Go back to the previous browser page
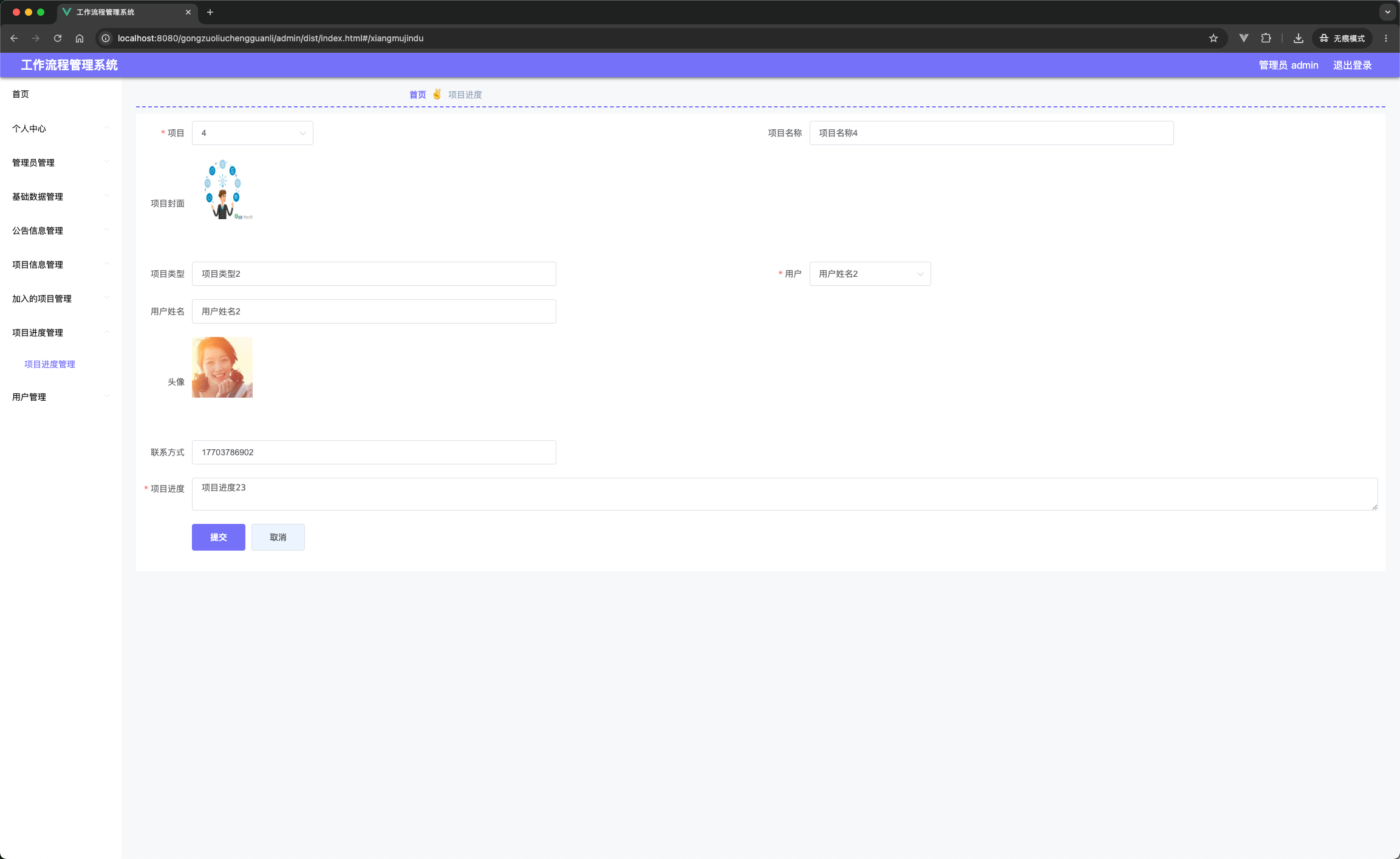 pyautogui.click(x=14, y=38)
